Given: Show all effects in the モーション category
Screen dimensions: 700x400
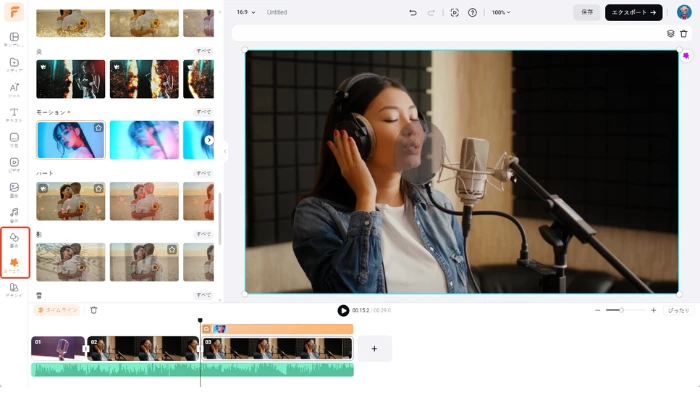Looking at the screenshot, I should [203, 112].
